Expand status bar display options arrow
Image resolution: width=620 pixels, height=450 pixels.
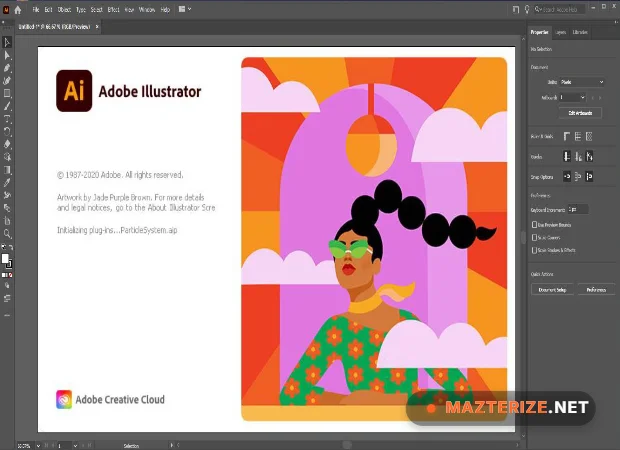coord(172,445)
